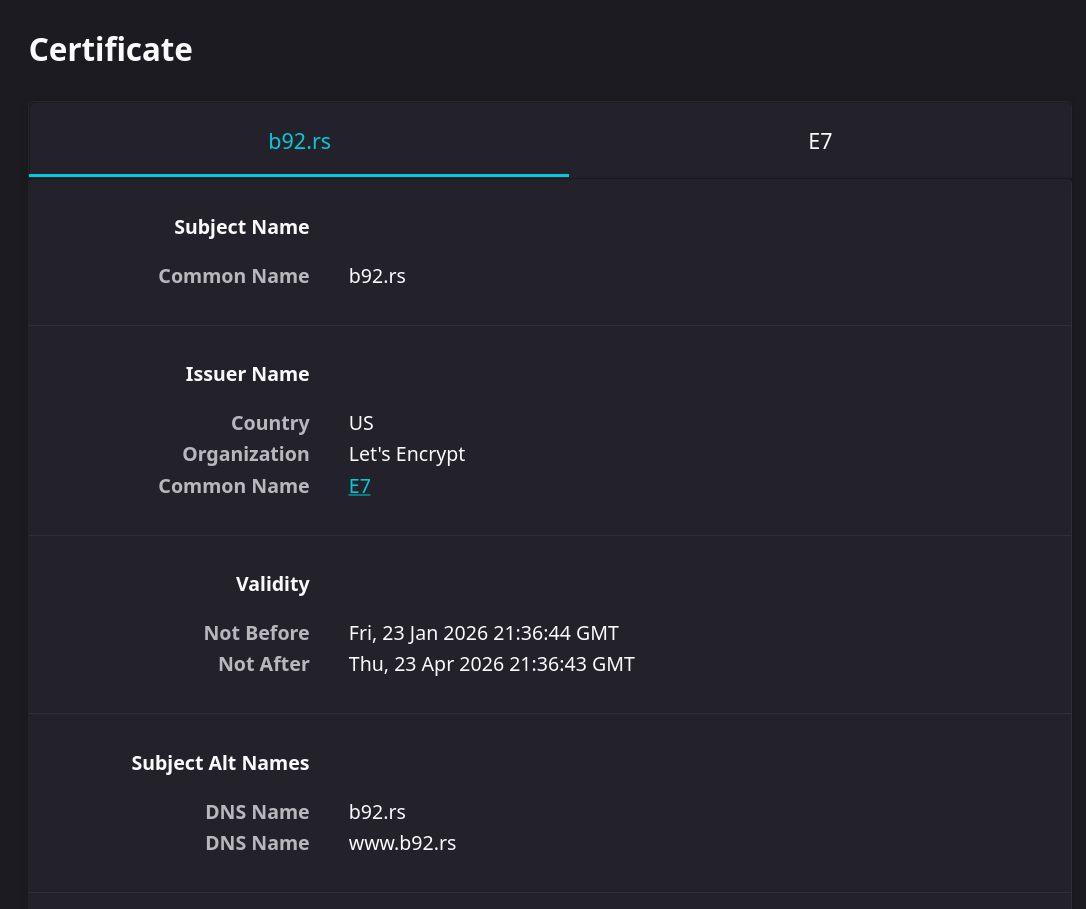Click the issuer country value US
This screenshot has width=1086, height=909.
click(x=362, y=423)
